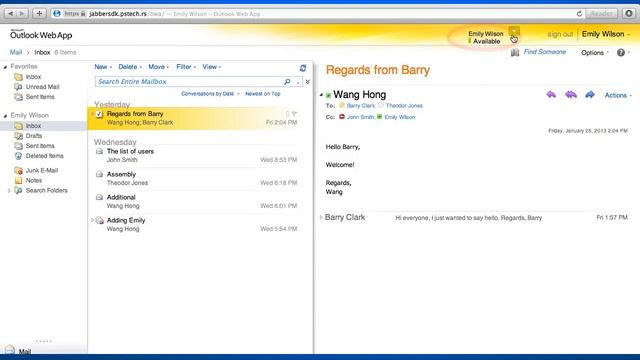Open Unread Mail folder in Favorites
This screenshot has height=360, width=640.
point(42,87)
